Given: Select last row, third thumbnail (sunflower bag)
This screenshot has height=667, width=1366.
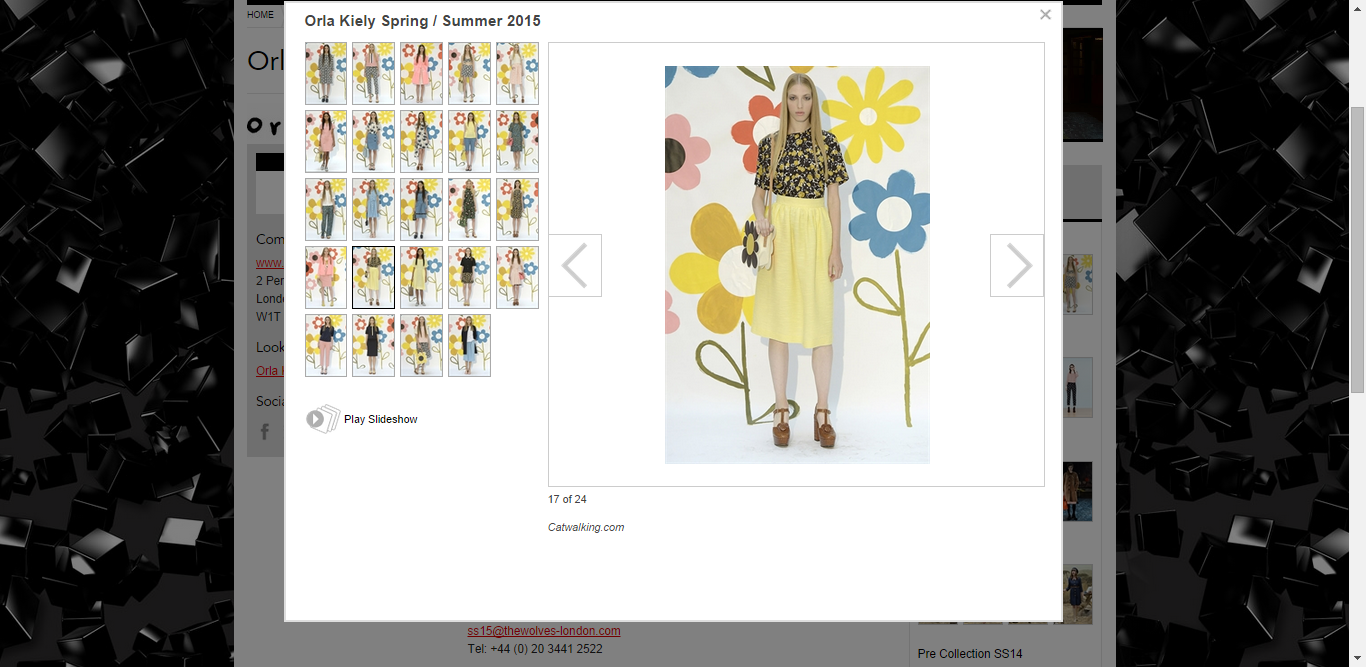Looking at the screenshot, I should pyautogui.click(x=421, y=345).
